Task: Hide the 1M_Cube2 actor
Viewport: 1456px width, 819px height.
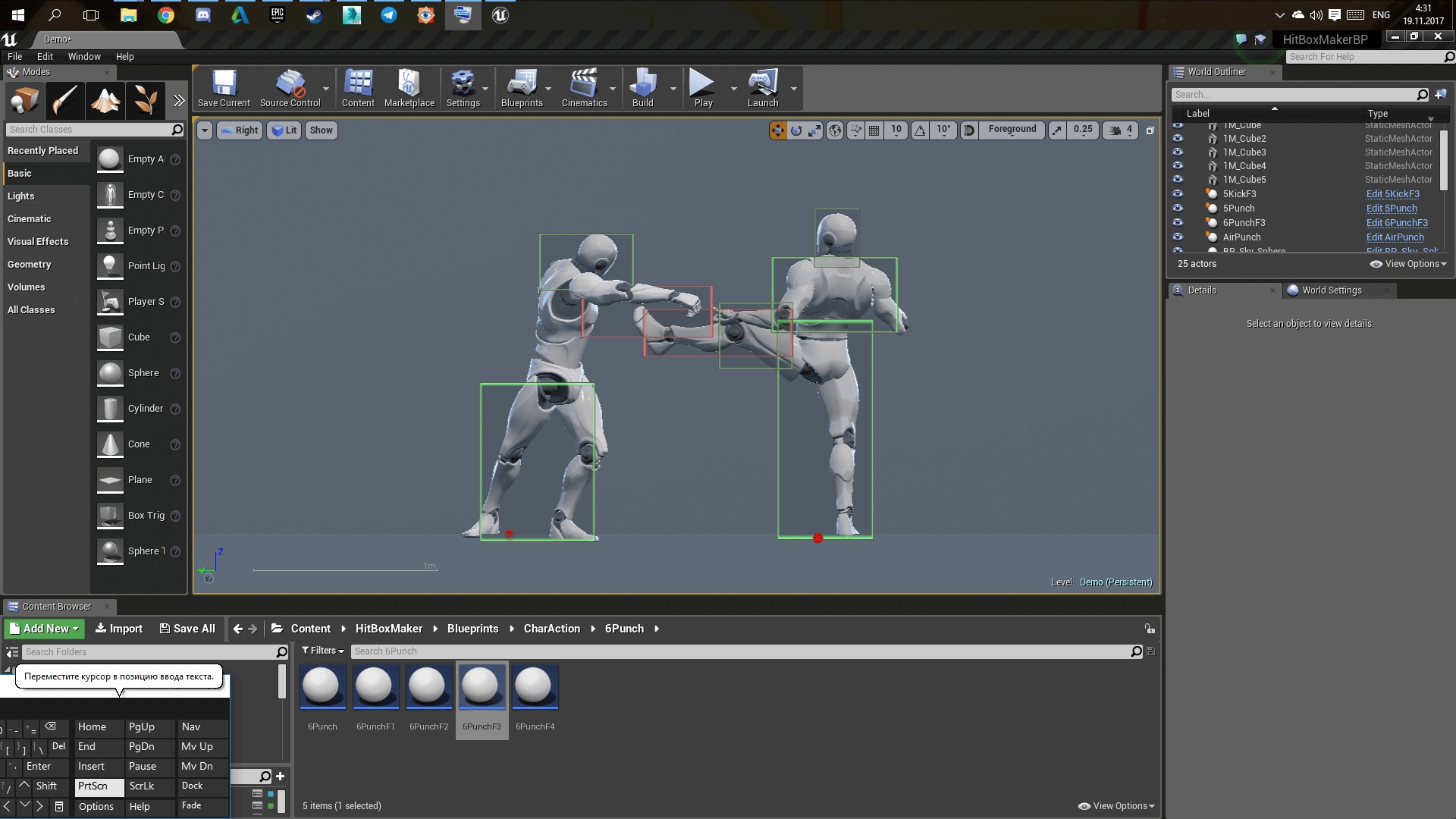Action: click(x=1178, y=138)
